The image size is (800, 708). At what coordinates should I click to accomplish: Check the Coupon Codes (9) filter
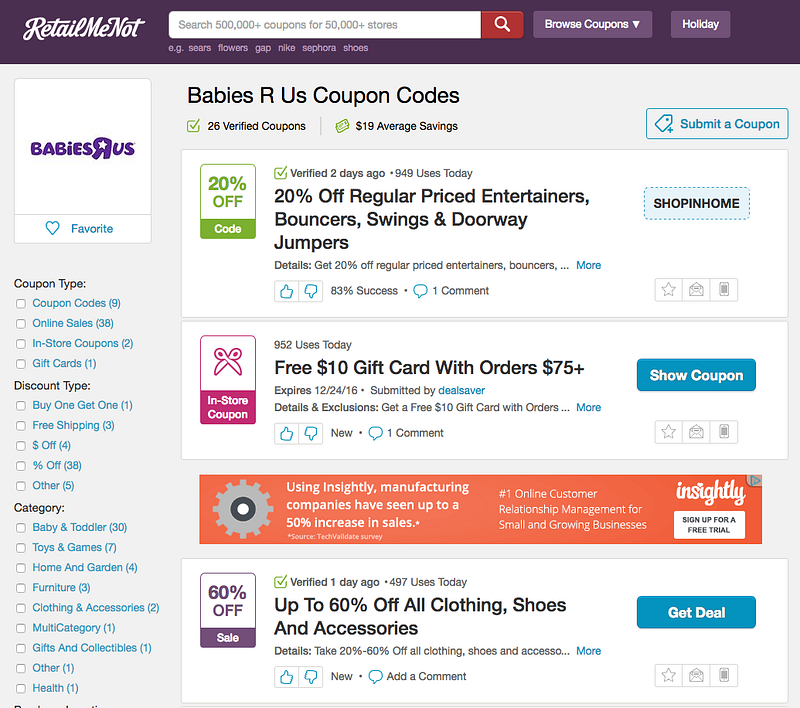[x=21, y=304]
